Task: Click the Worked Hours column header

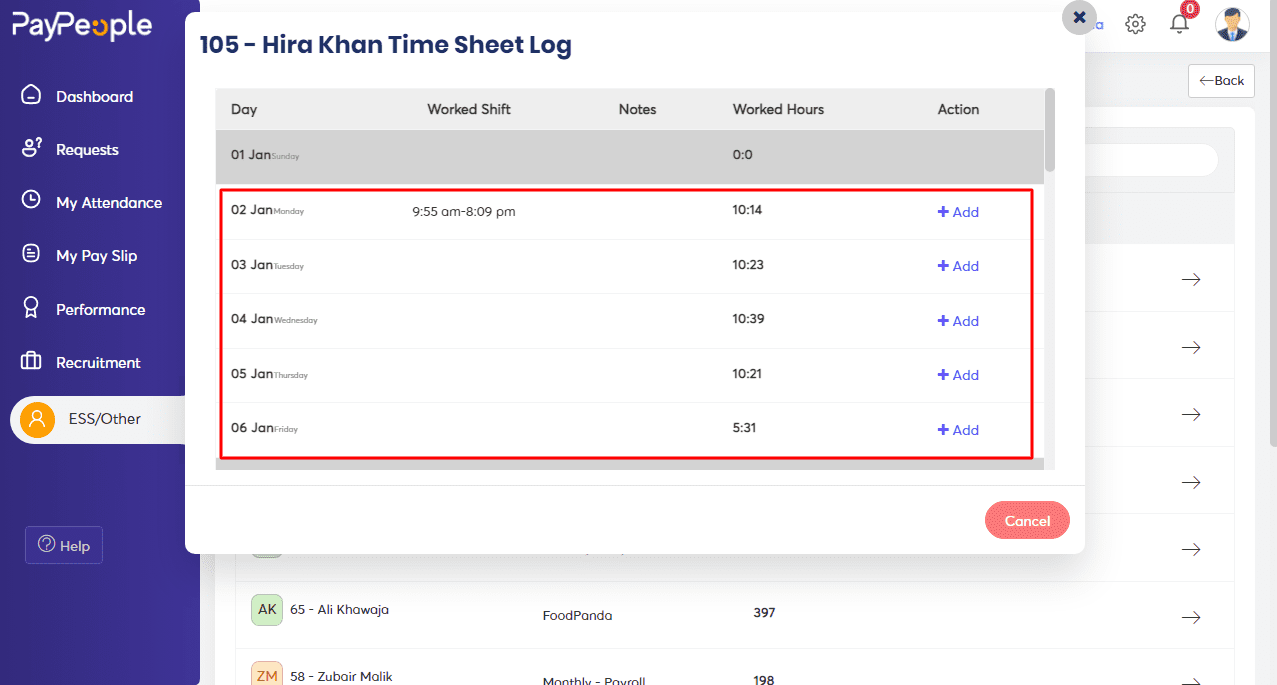Action: click(778, 109)
